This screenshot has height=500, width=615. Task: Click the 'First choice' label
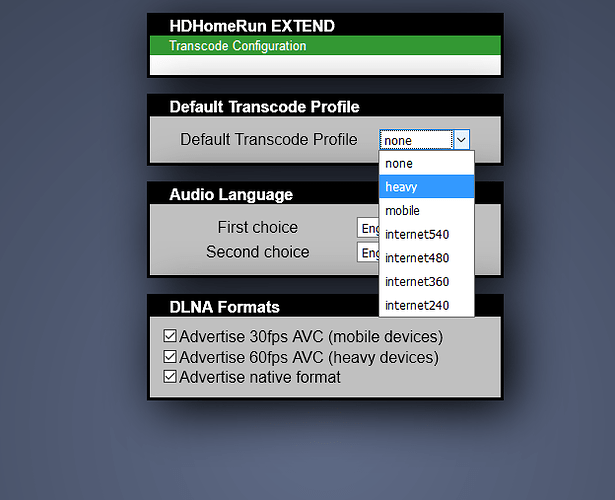258,227
